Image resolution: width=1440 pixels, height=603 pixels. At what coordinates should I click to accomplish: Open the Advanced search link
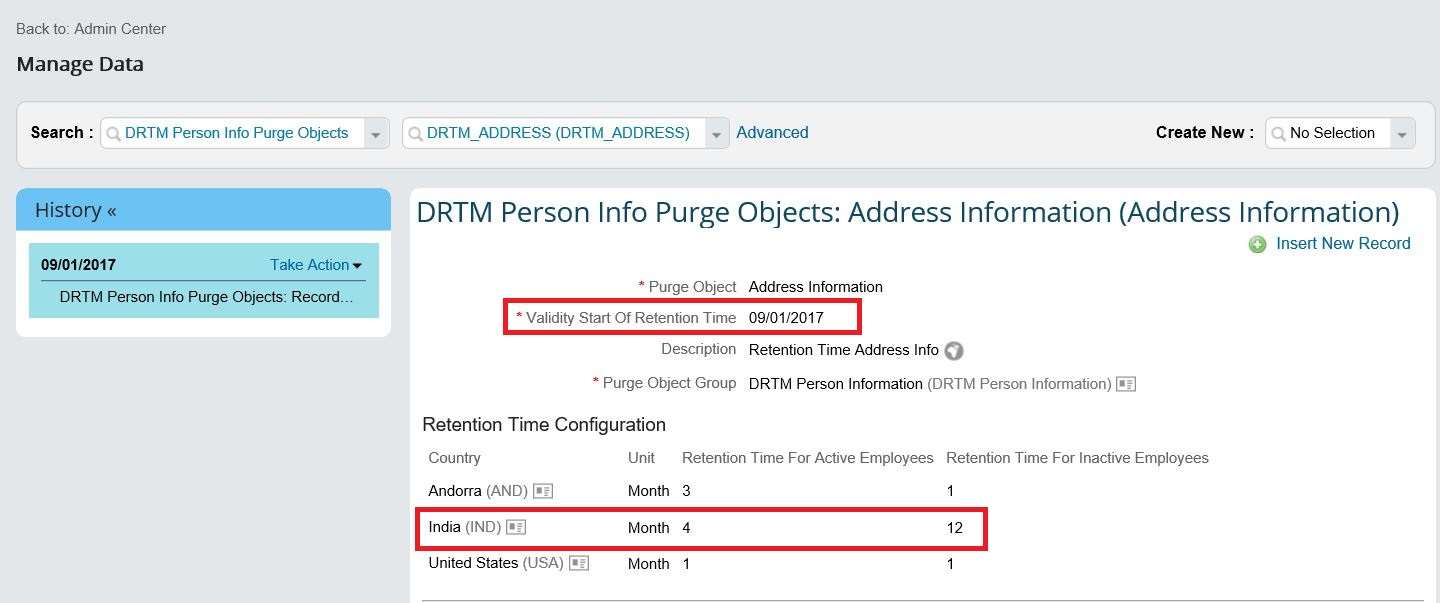[772, 132]
